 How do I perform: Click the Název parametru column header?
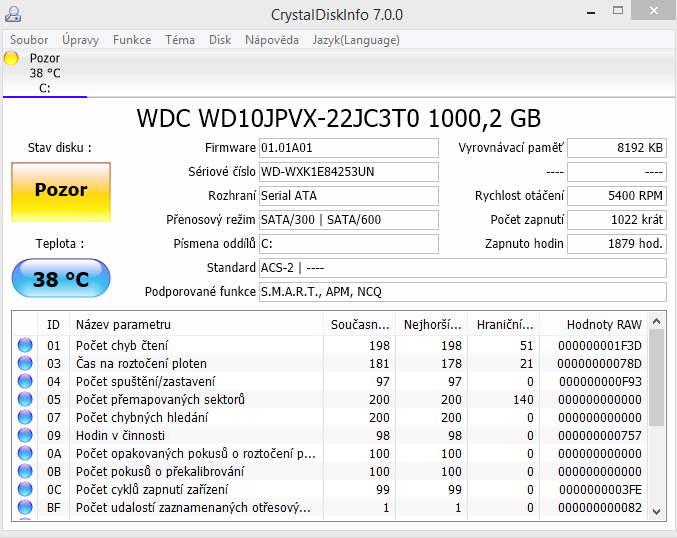(196, 325)
